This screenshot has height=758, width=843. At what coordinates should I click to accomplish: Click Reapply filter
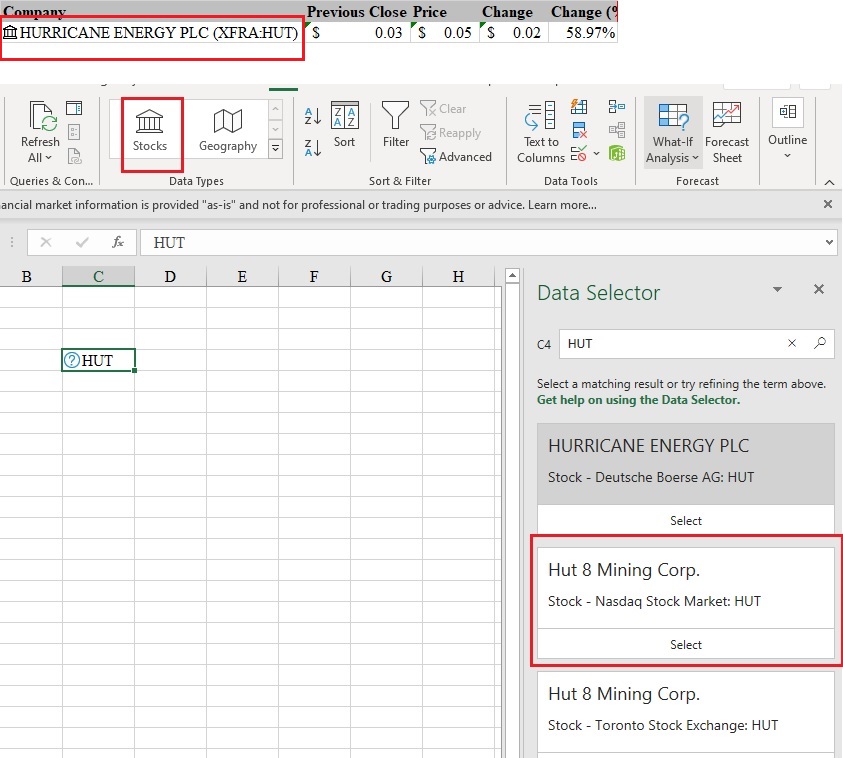click(451, 133)
